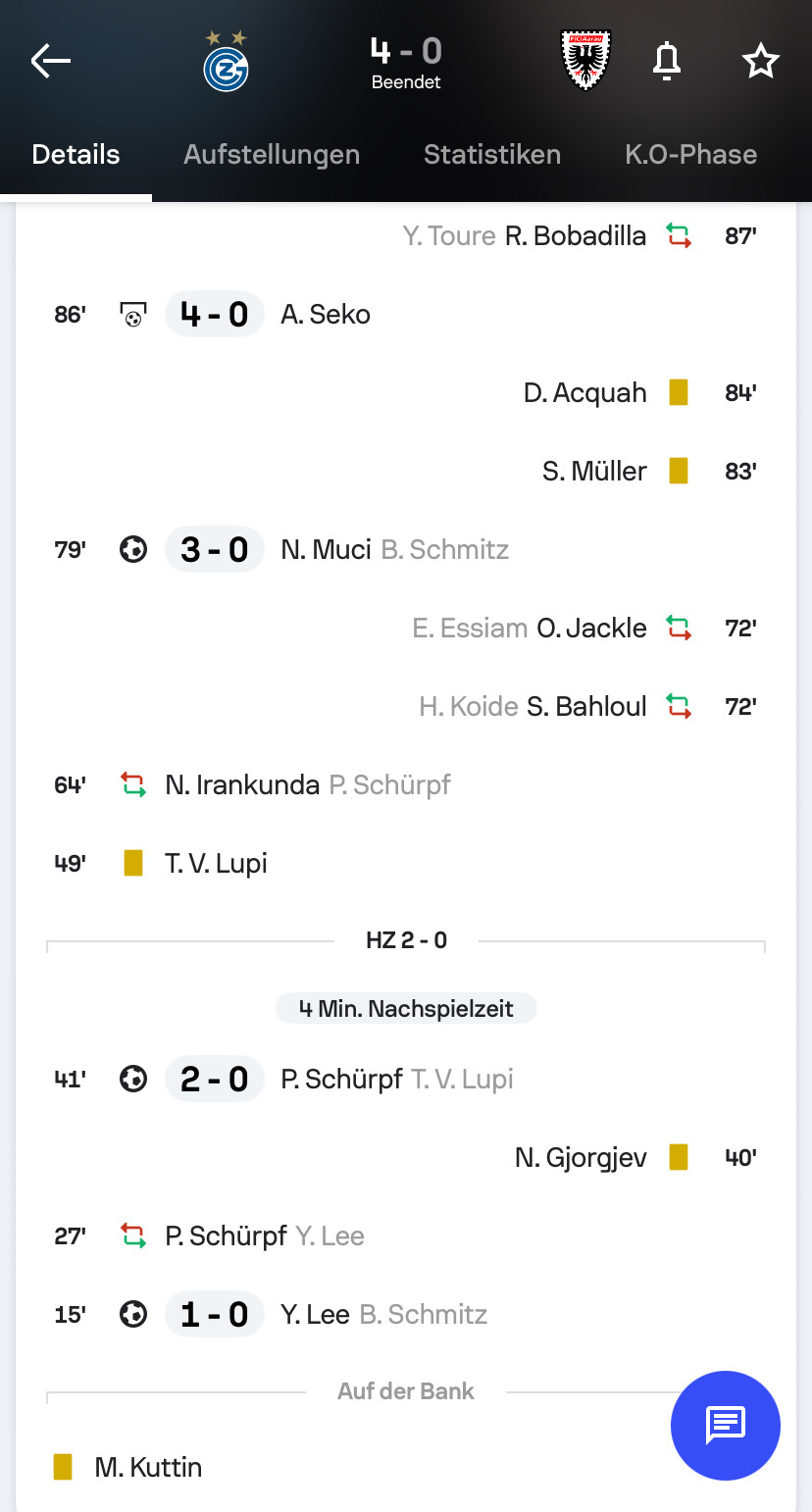Tap T. V. Lupi's yellow card icon
This screenshot has width=812, height=1512.
coord(133,863)
